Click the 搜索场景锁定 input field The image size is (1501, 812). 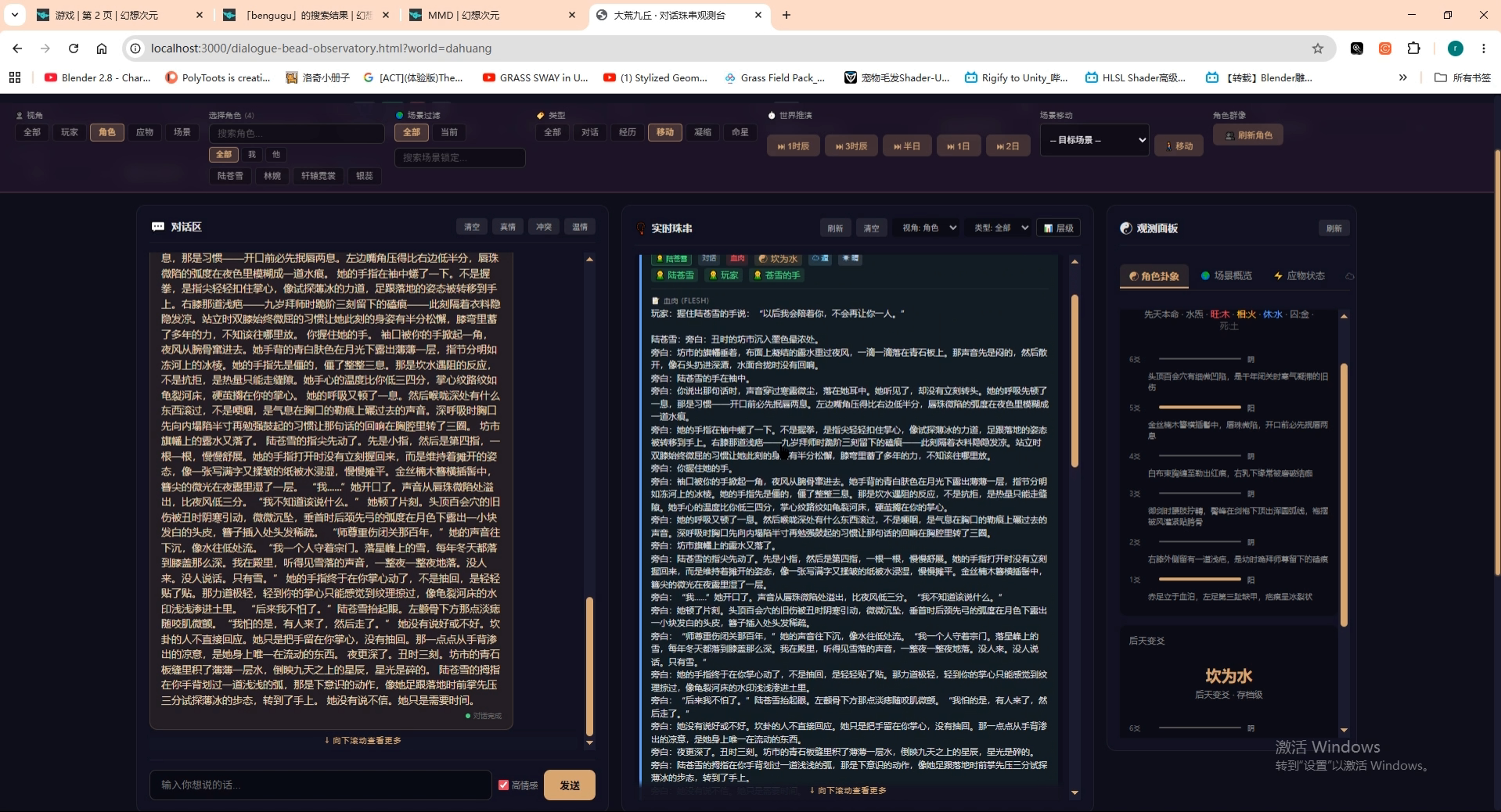(460, 157)
